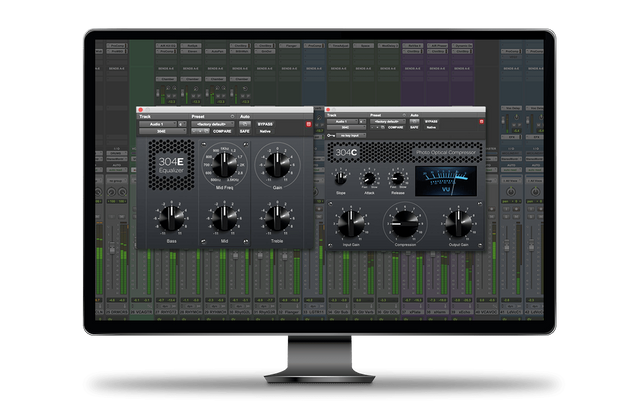640x406 pixels.
Task: Click the 304E Equalizer logo badge
Action: 171,164
